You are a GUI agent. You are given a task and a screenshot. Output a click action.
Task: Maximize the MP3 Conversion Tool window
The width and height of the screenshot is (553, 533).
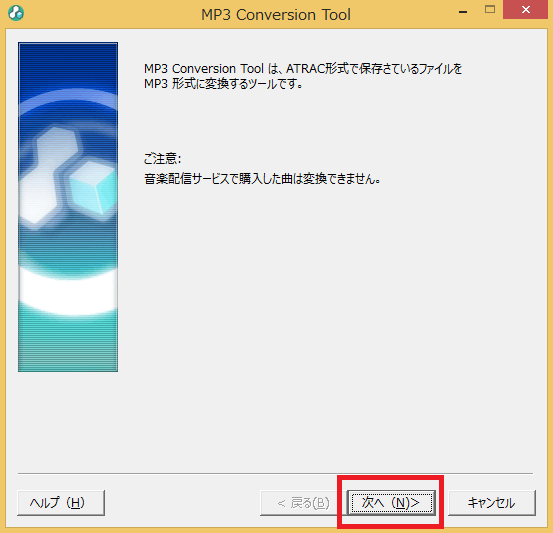click(x=490, y=10)
